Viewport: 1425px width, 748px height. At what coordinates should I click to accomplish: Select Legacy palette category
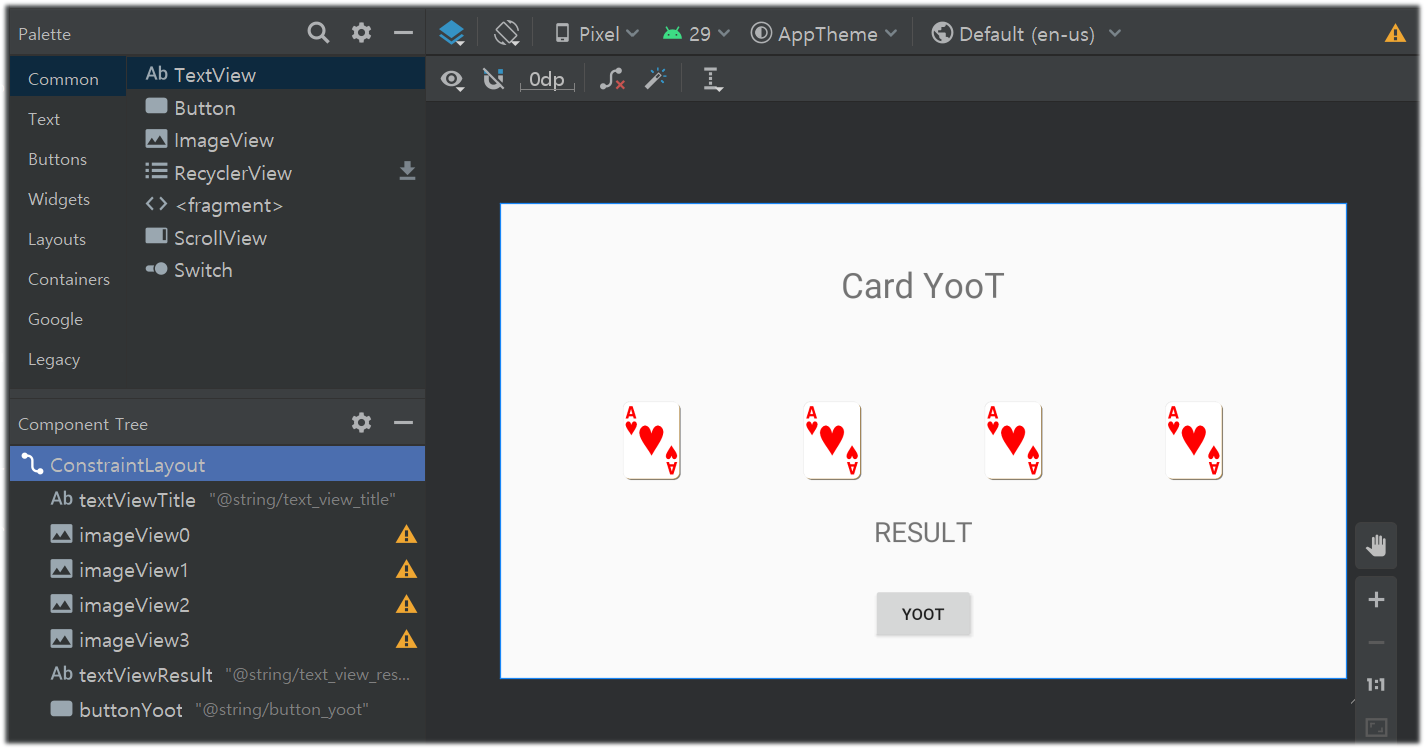(x=68, y=359)
